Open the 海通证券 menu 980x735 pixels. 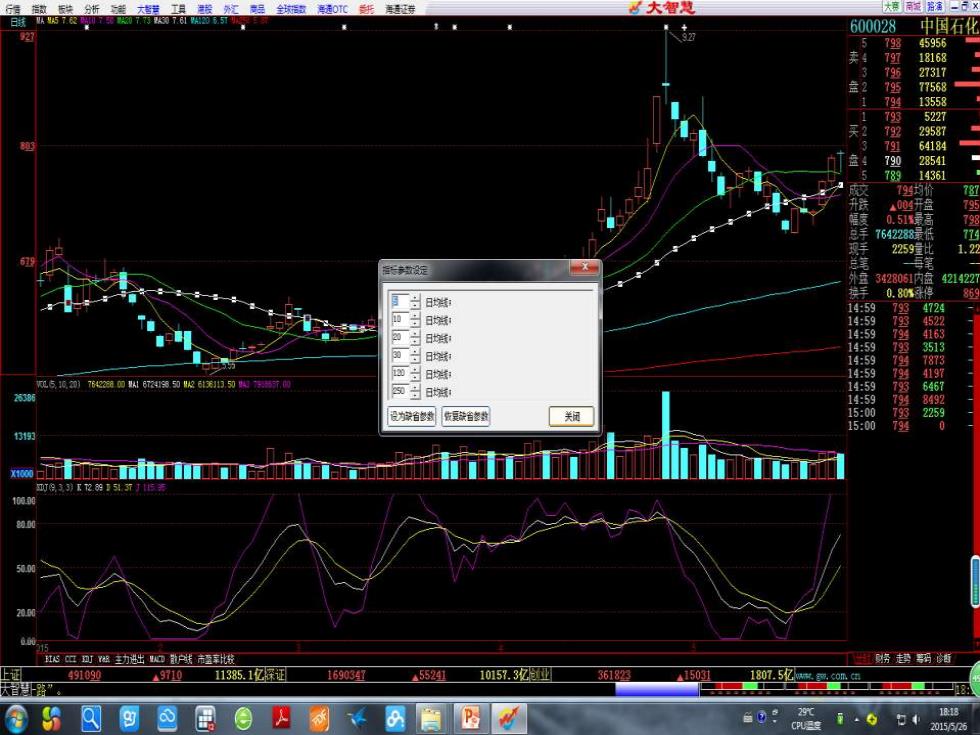point(400,9)
